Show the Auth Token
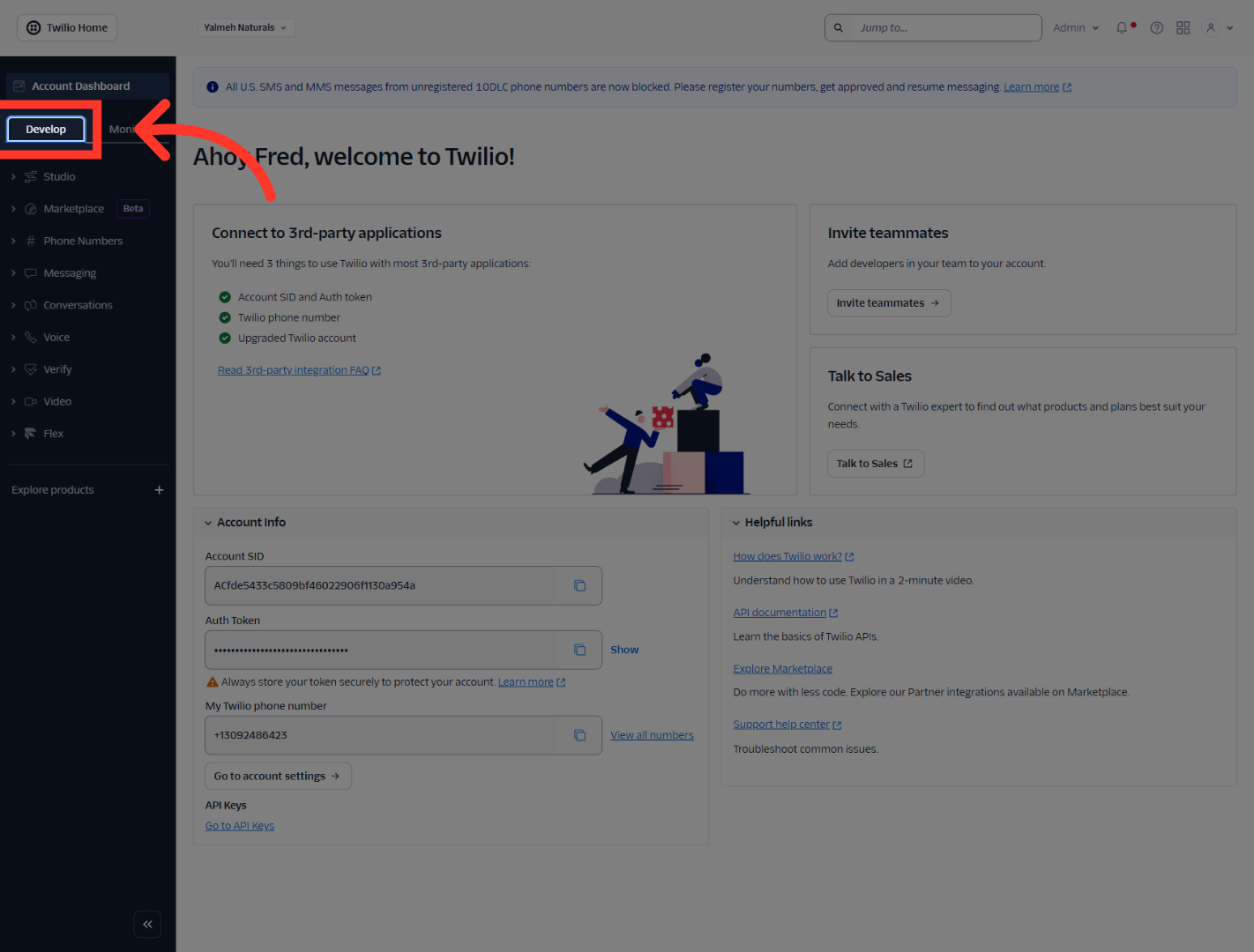1254x952 pixels. click(624, 650)
